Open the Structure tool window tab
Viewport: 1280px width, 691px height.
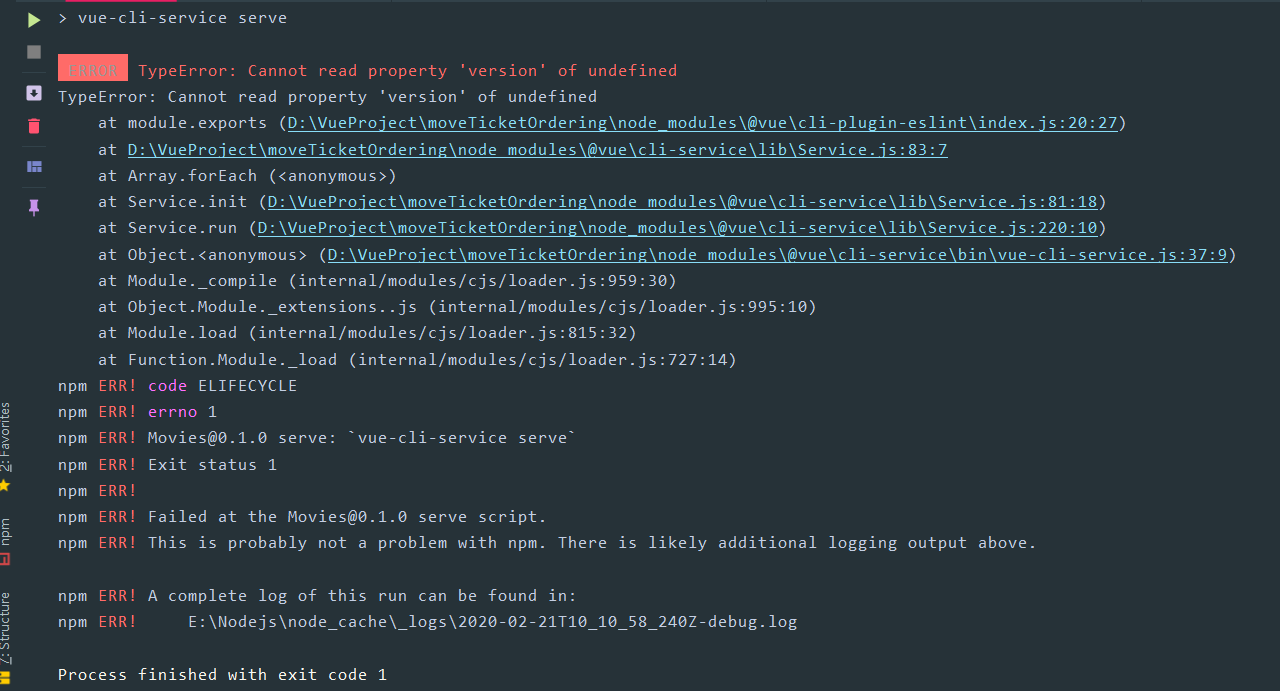6,627
